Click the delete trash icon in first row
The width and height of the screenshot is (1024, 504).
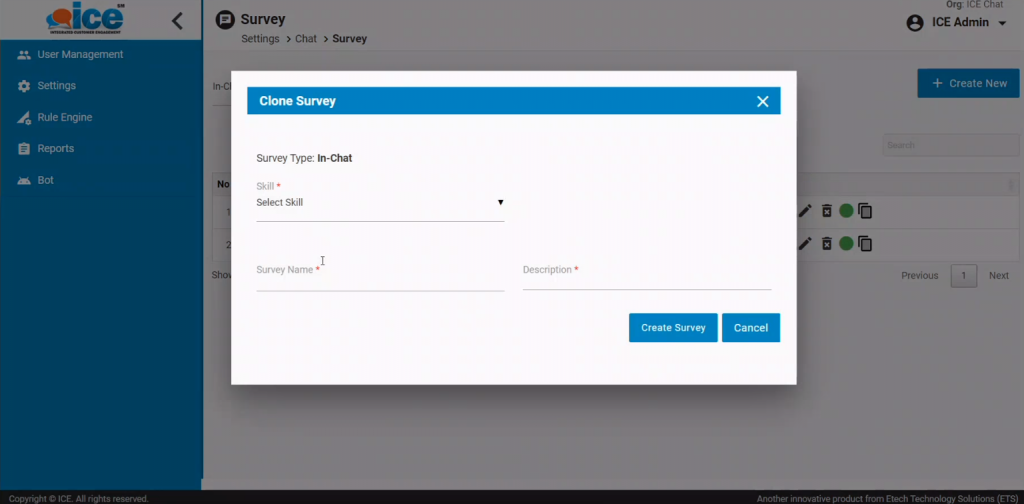coord(826,211)
